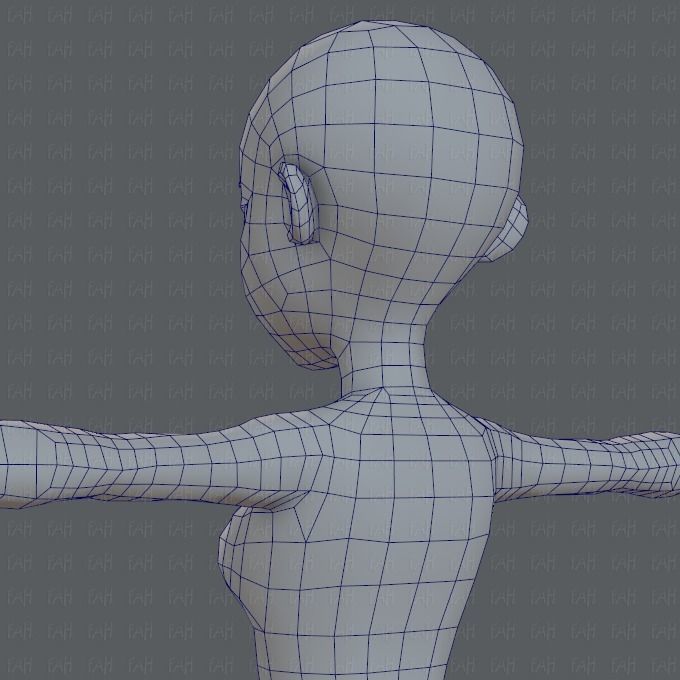Screen dimensions: 680x680
Task: Pick the neck of the character mesh
Action: tap(385, 358)
